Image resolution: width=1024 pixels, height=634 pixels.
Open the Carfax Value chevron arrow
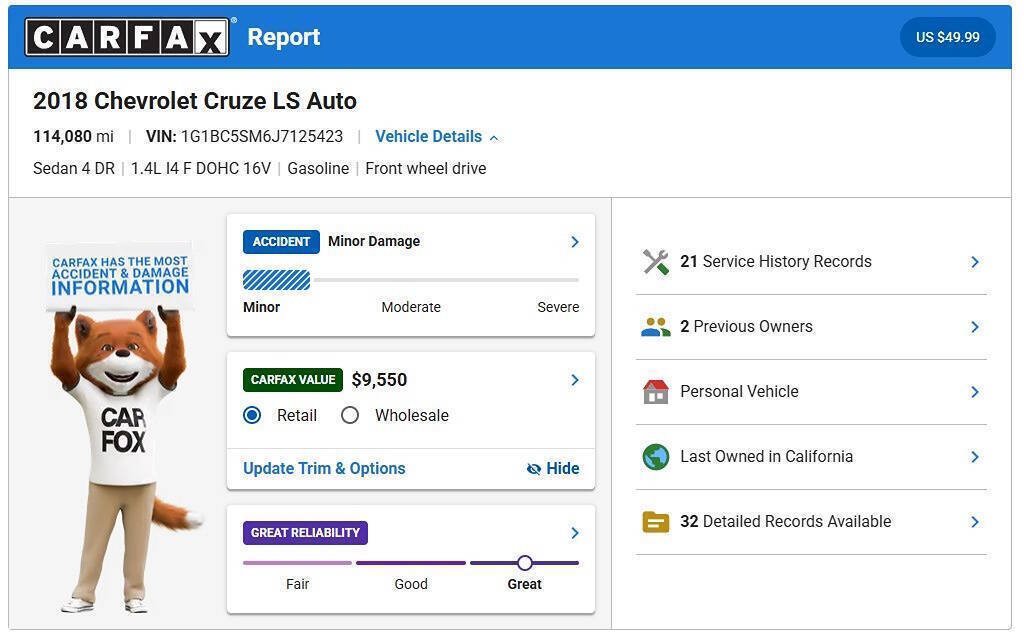pos(575,380)
